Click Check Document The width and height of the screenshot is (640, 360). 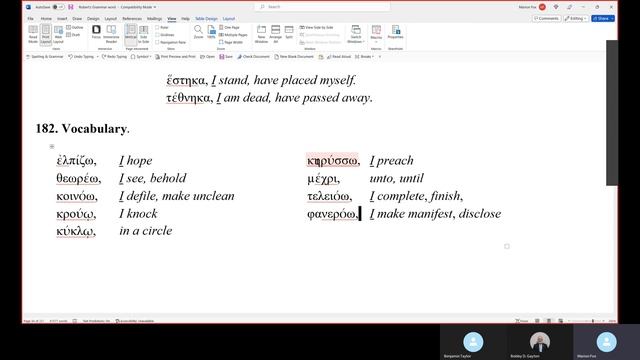(253, 57)
